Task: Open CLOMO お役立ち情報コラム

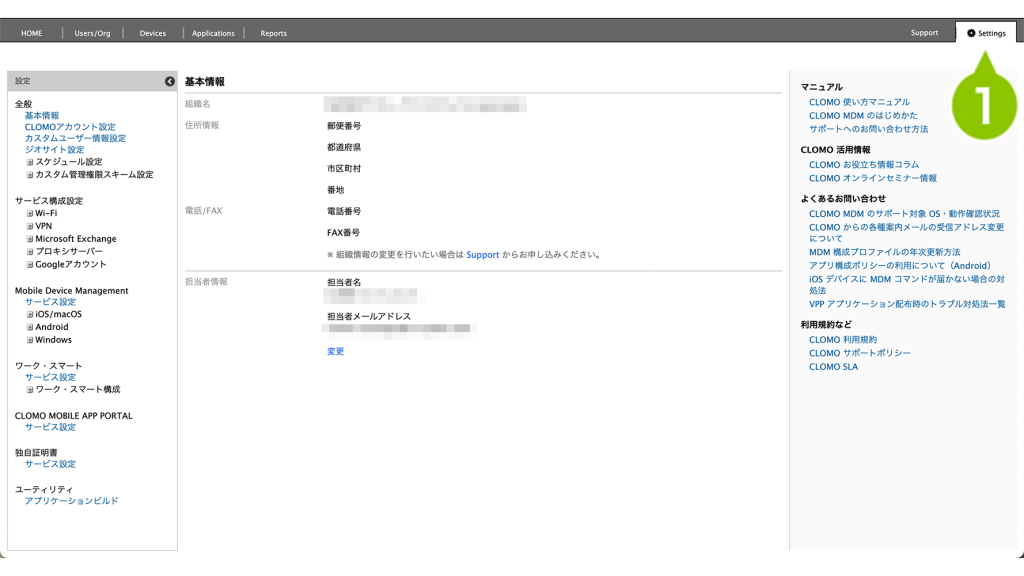Action: (x=864, y=165)
